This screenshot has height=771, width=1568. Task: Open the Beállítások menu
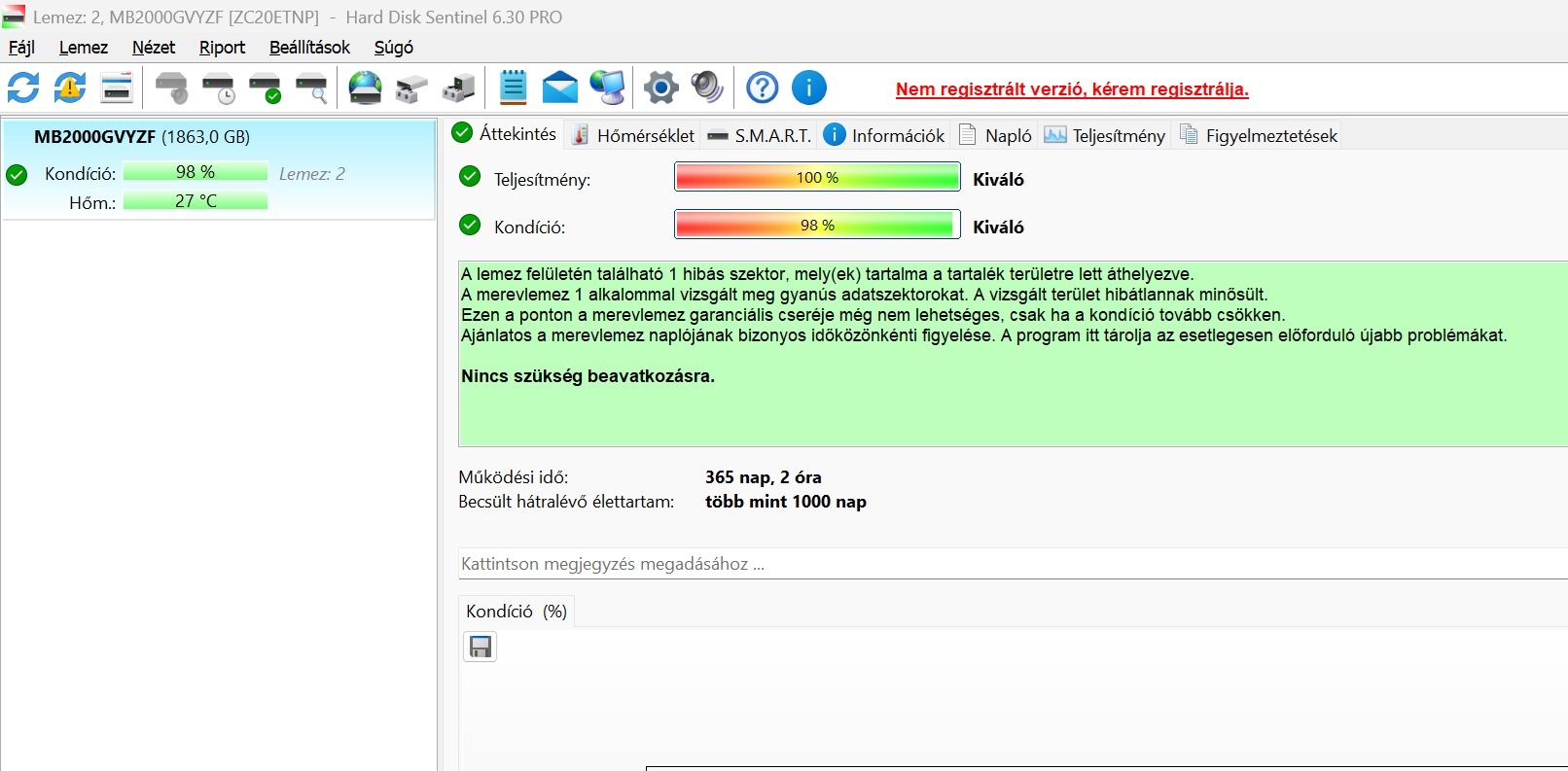(309, 48)
